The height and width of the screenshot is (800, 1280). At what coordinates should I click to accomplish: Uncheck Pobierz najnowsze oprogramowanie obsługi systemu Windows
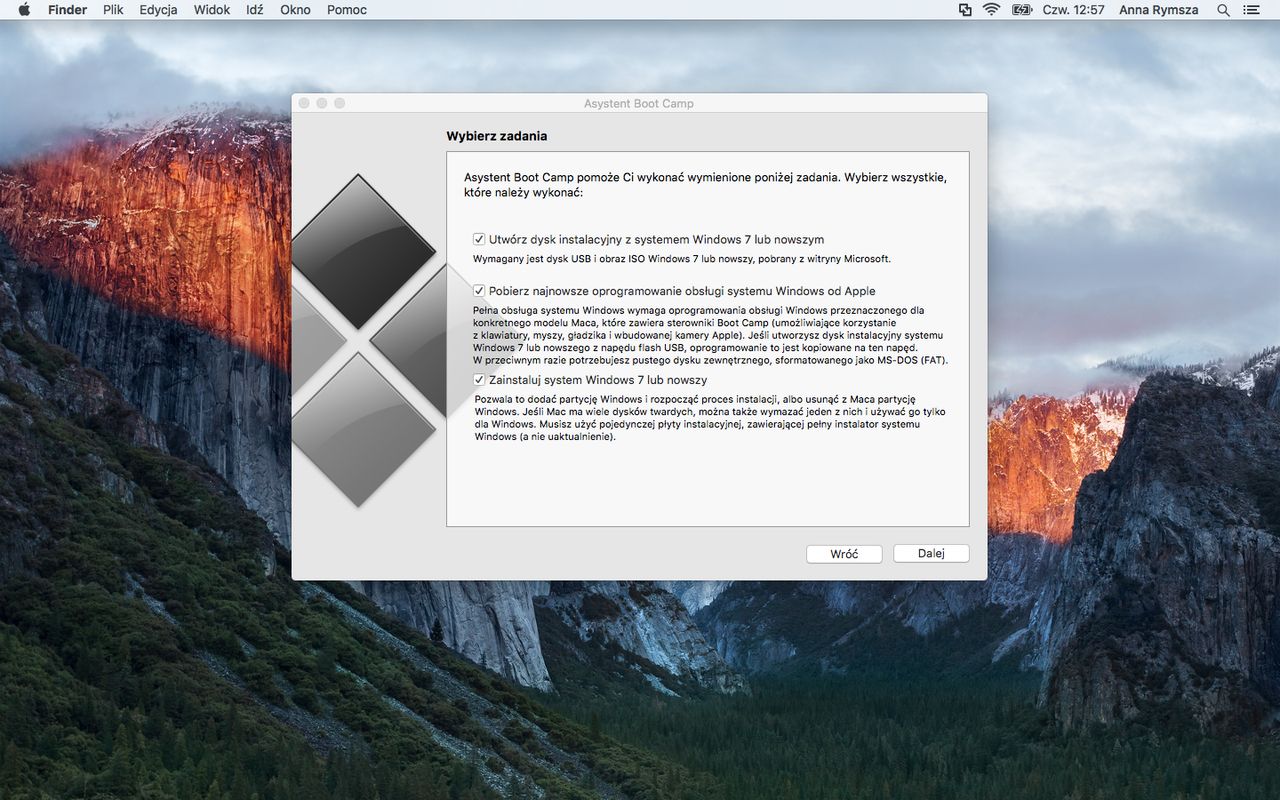(479, 291)
